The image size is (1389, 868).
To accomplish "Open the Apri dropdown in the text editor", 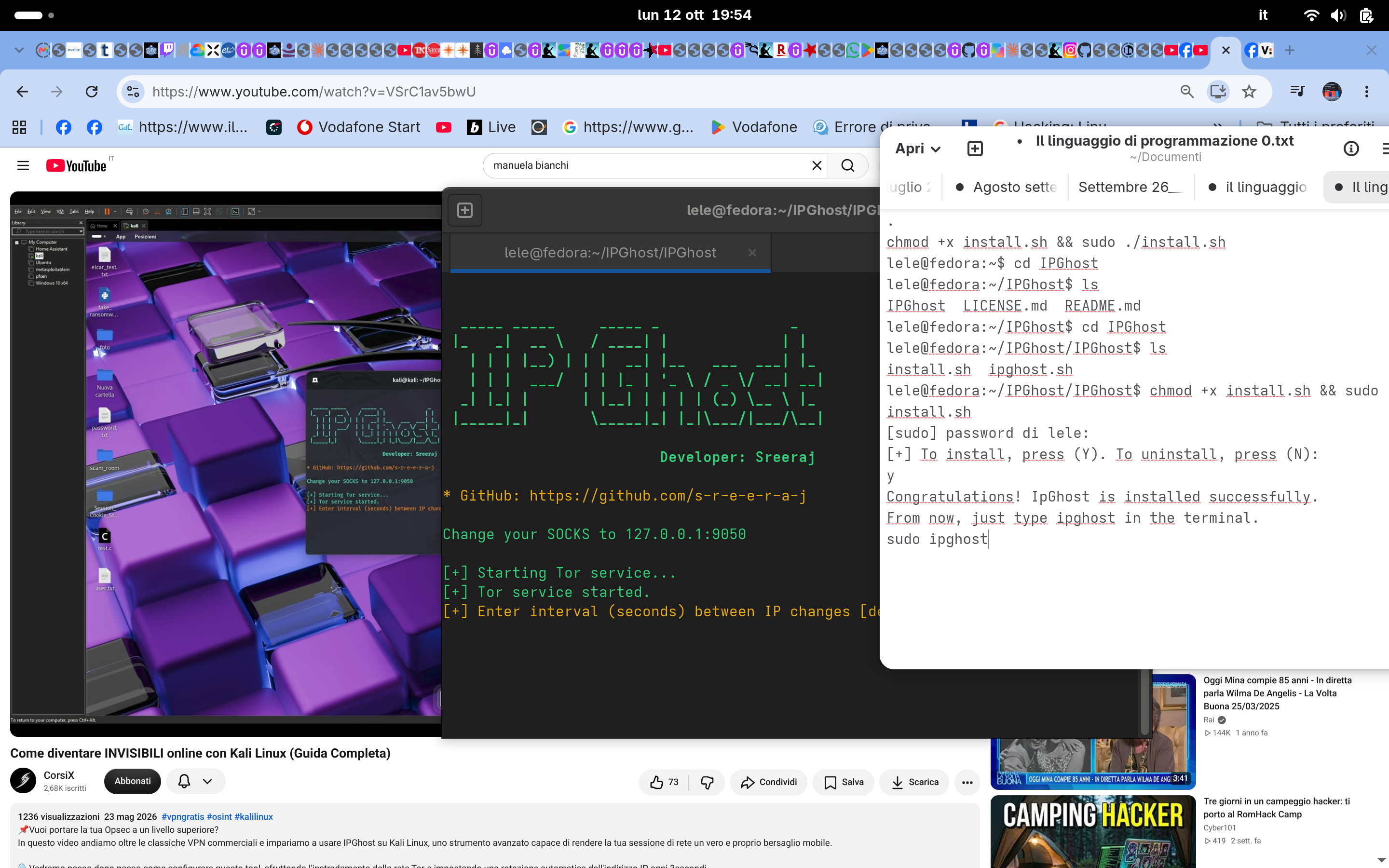I will (917, 149).
